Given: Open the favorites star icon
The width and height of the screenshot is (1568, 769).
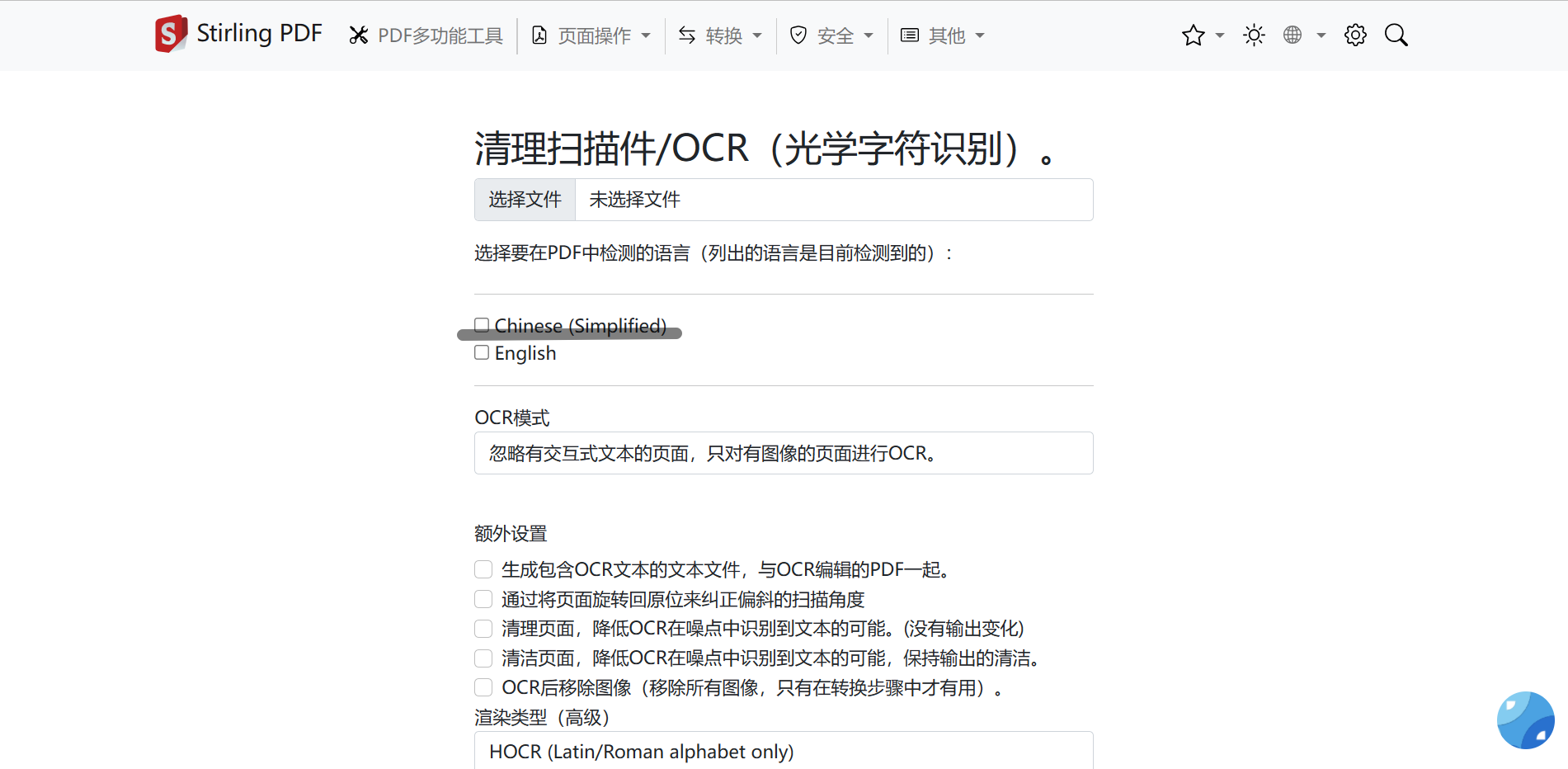Looking at the screenshot, I should 1193,35.
